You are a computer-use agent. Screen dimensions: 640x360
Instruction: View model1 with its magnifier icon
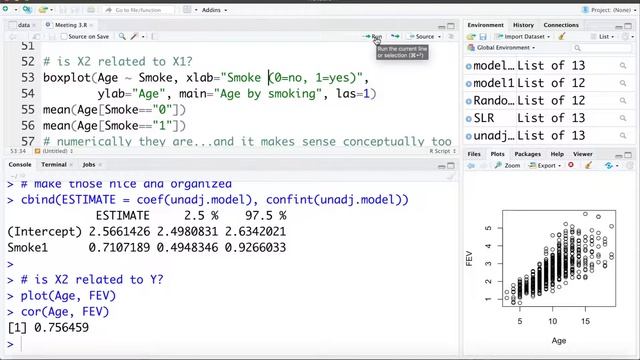(623, 83)
